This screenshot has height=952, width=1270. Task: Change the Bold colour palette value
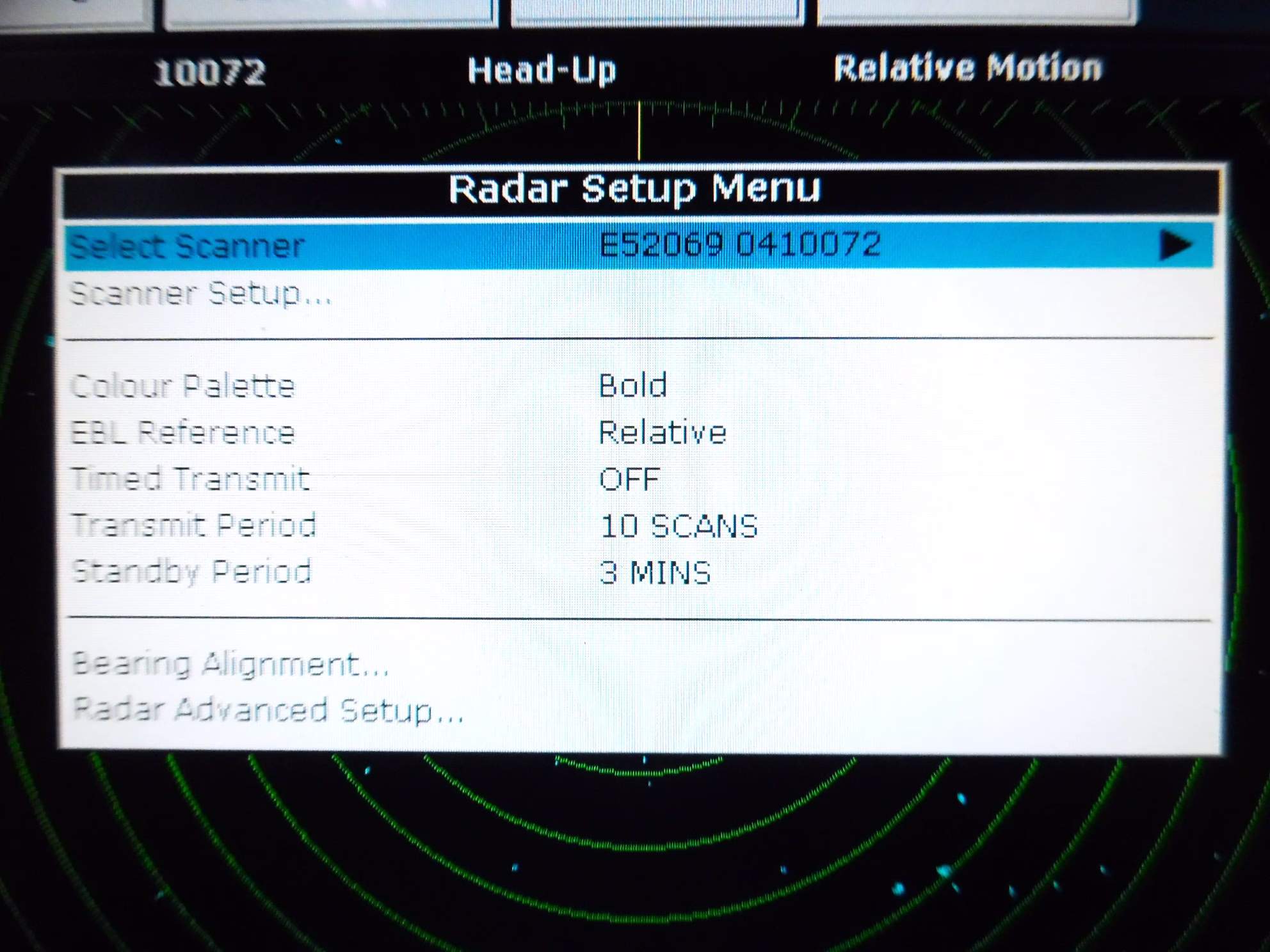(x=632, y=386)
